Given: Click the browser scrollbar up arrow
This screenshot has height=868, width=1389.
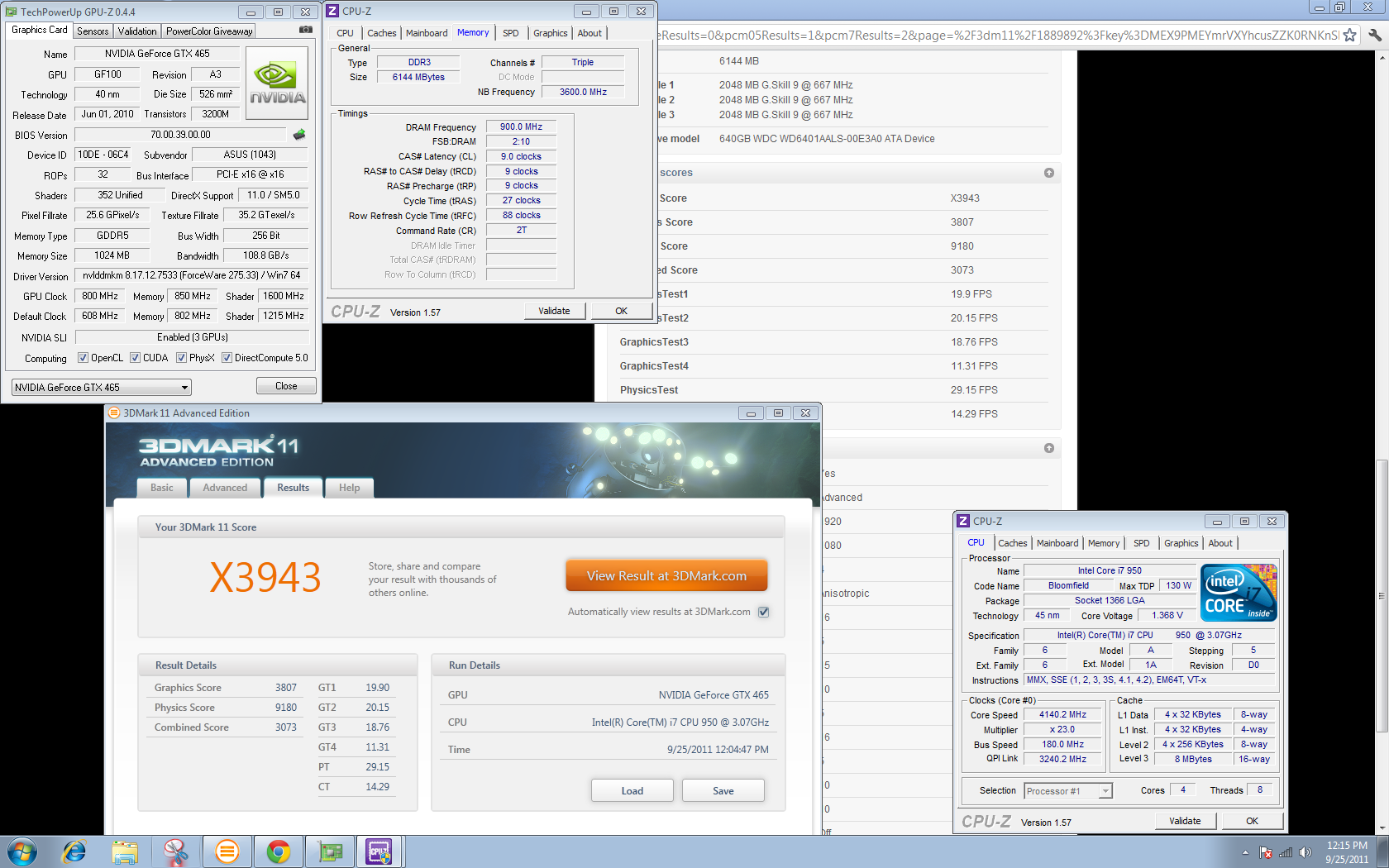Looking at the screenshot, I should coord(1382,58).
